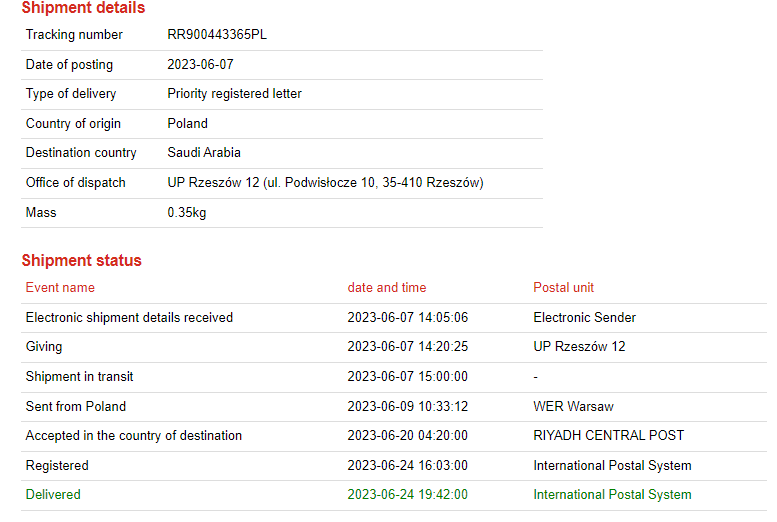The image size is (777, 522).
Task: Select the Delivered status event
Action: 53,495
